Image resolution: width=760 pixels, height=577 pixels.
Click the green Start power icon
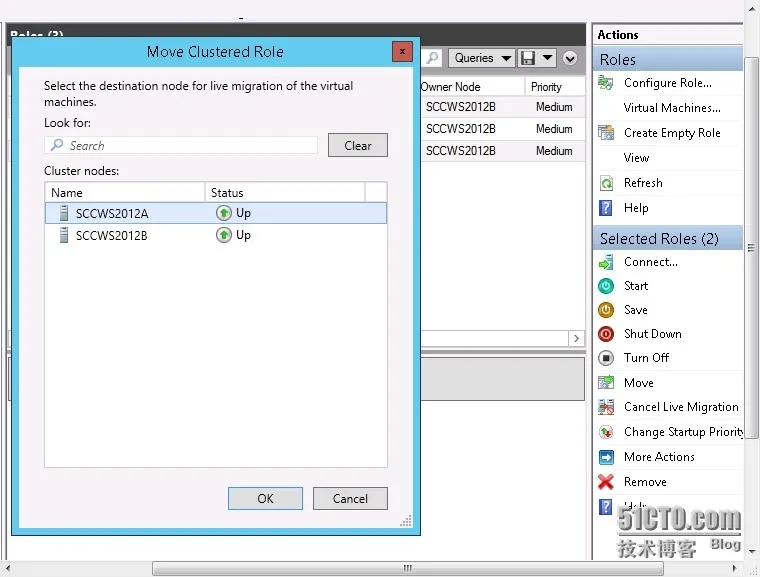pyautogui.click(x=605, y=286)
